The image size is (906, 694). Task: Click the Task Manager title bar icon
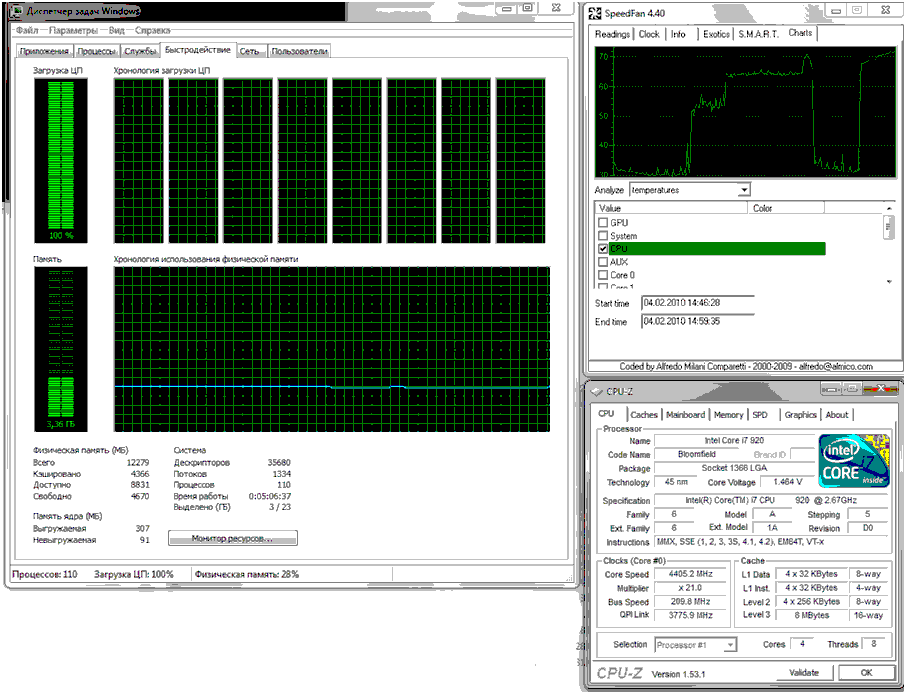tap(17, 11)
